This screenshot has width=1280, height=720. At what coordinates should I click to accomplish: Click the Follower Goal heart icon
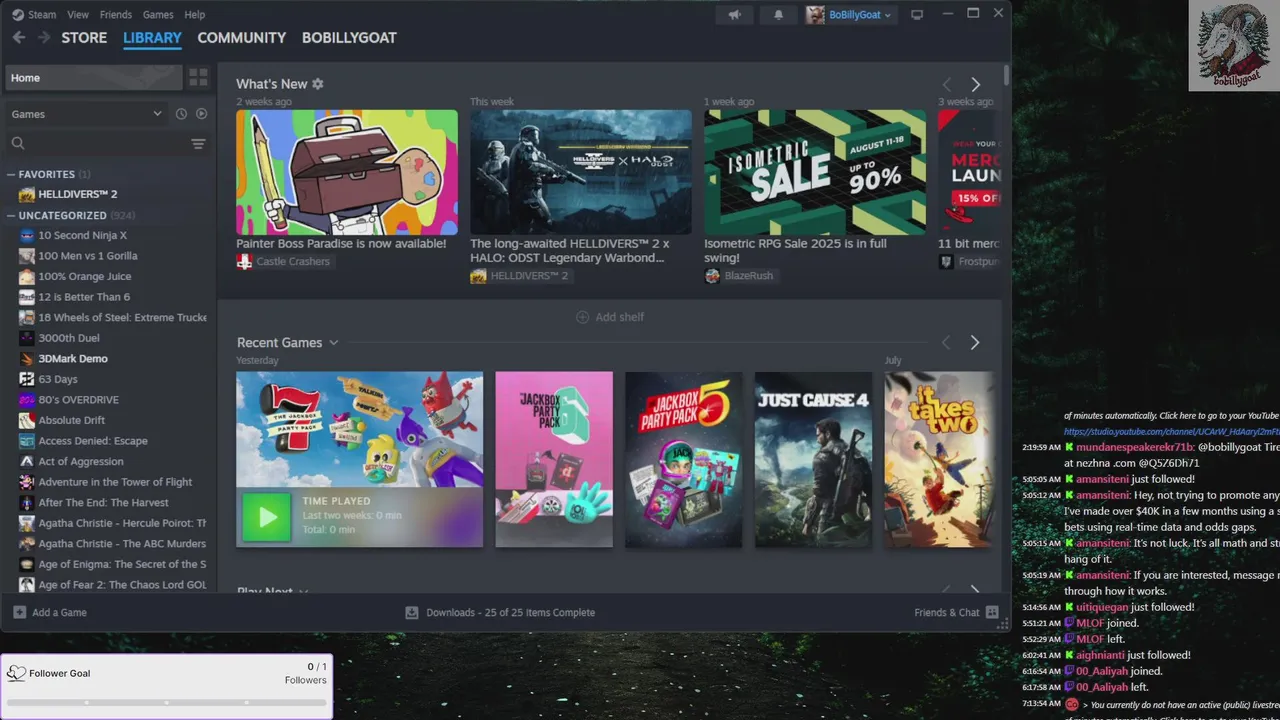pos(16,673)
